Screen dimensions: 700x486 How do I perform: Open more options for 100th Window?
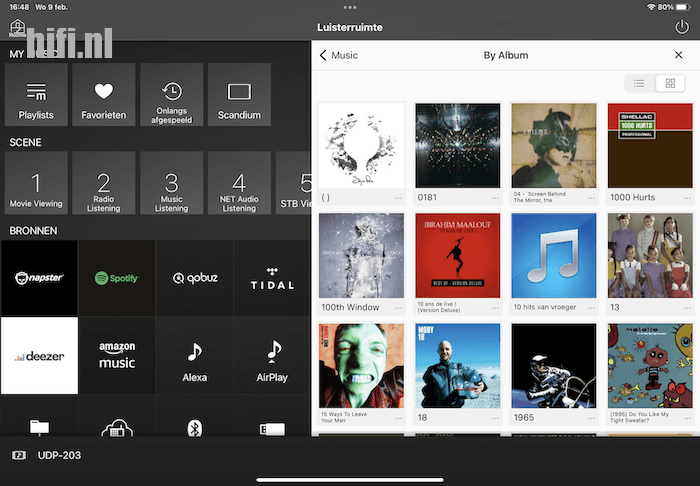pos(398,308)
